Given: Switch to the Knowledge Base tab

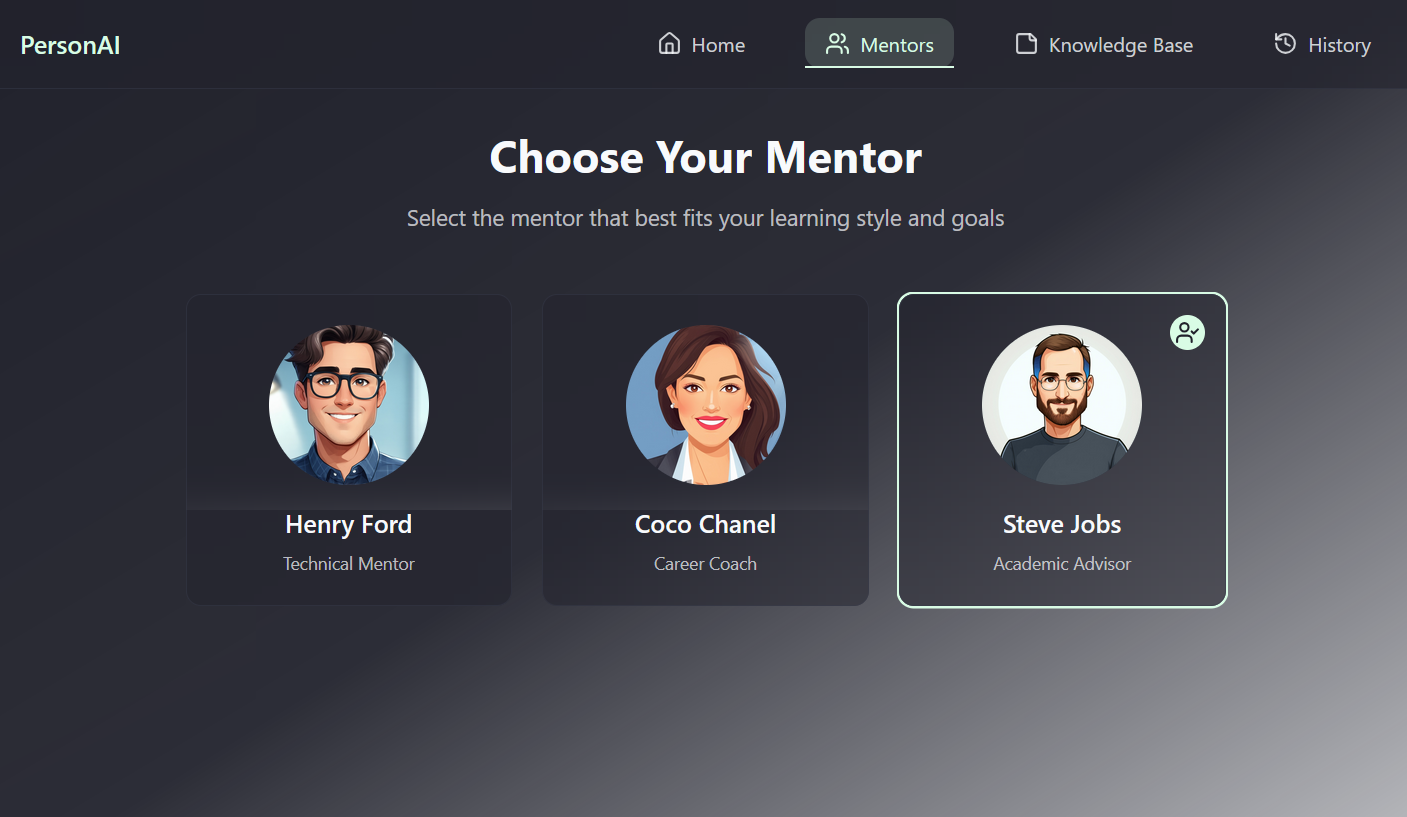Looking at the screenshot, I should (x=1104, y=44).
